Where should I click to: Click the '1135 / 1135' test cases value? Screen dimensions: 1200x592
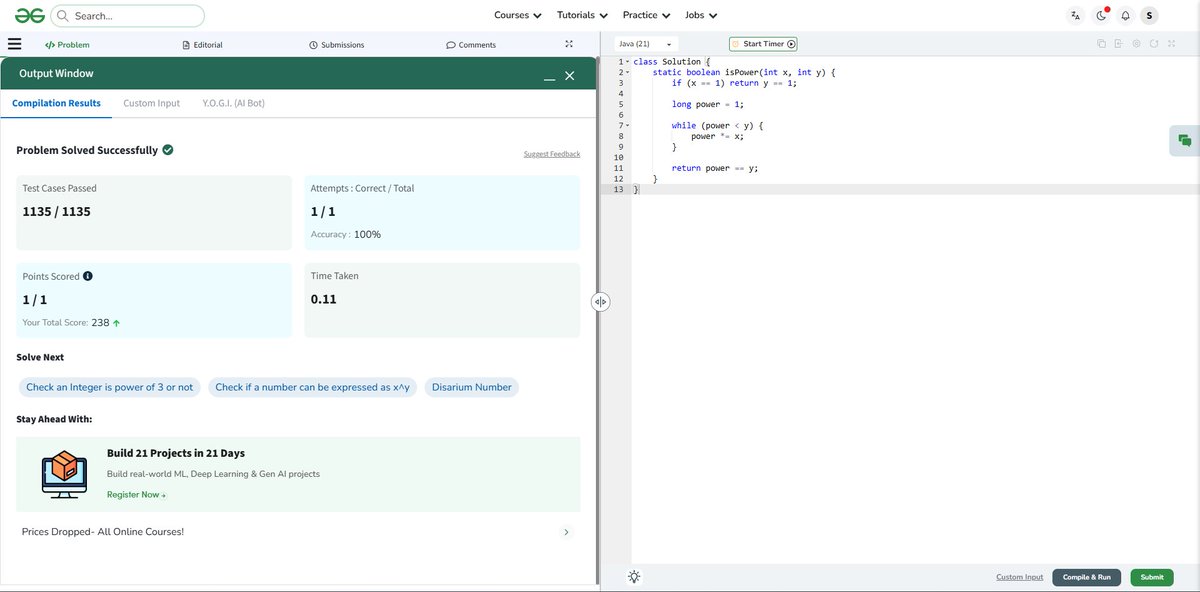[57, 211]
